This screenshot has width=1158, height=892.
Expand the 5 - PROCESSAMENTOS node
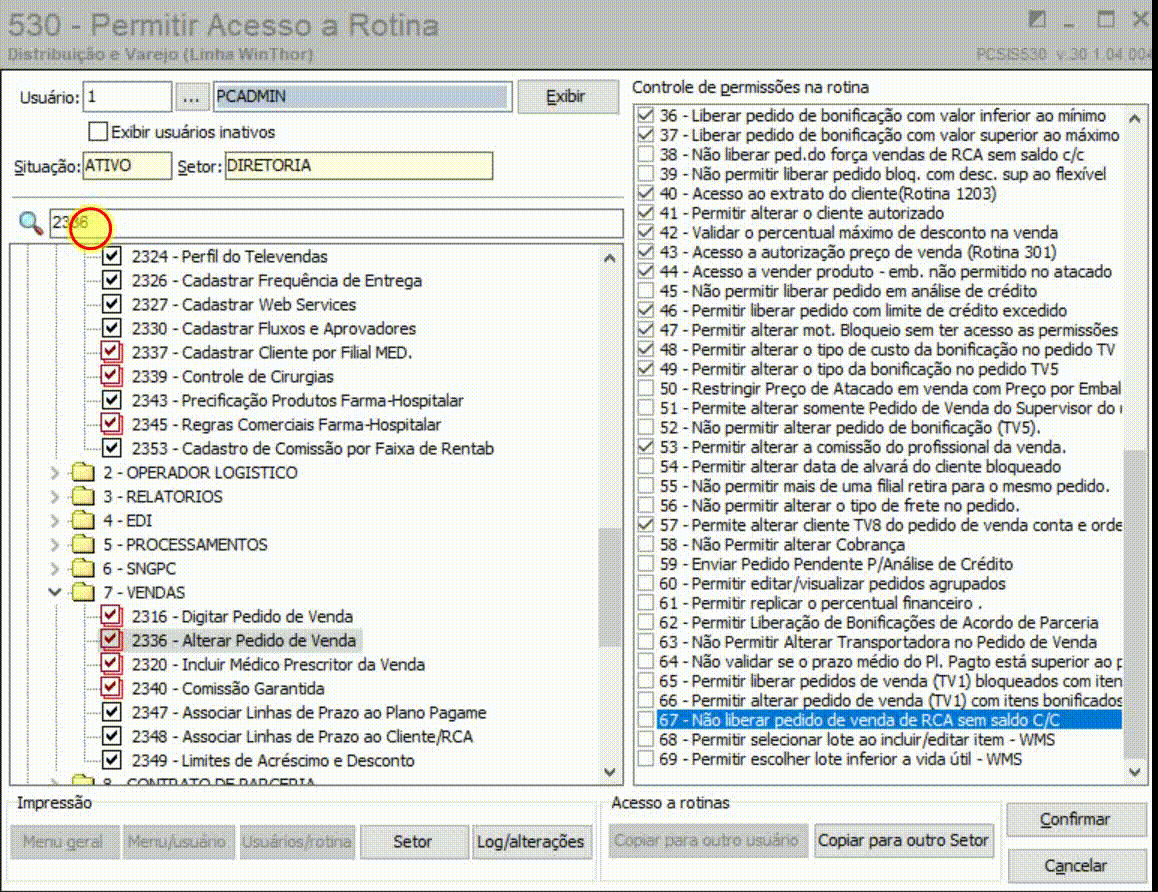[55, 544]
